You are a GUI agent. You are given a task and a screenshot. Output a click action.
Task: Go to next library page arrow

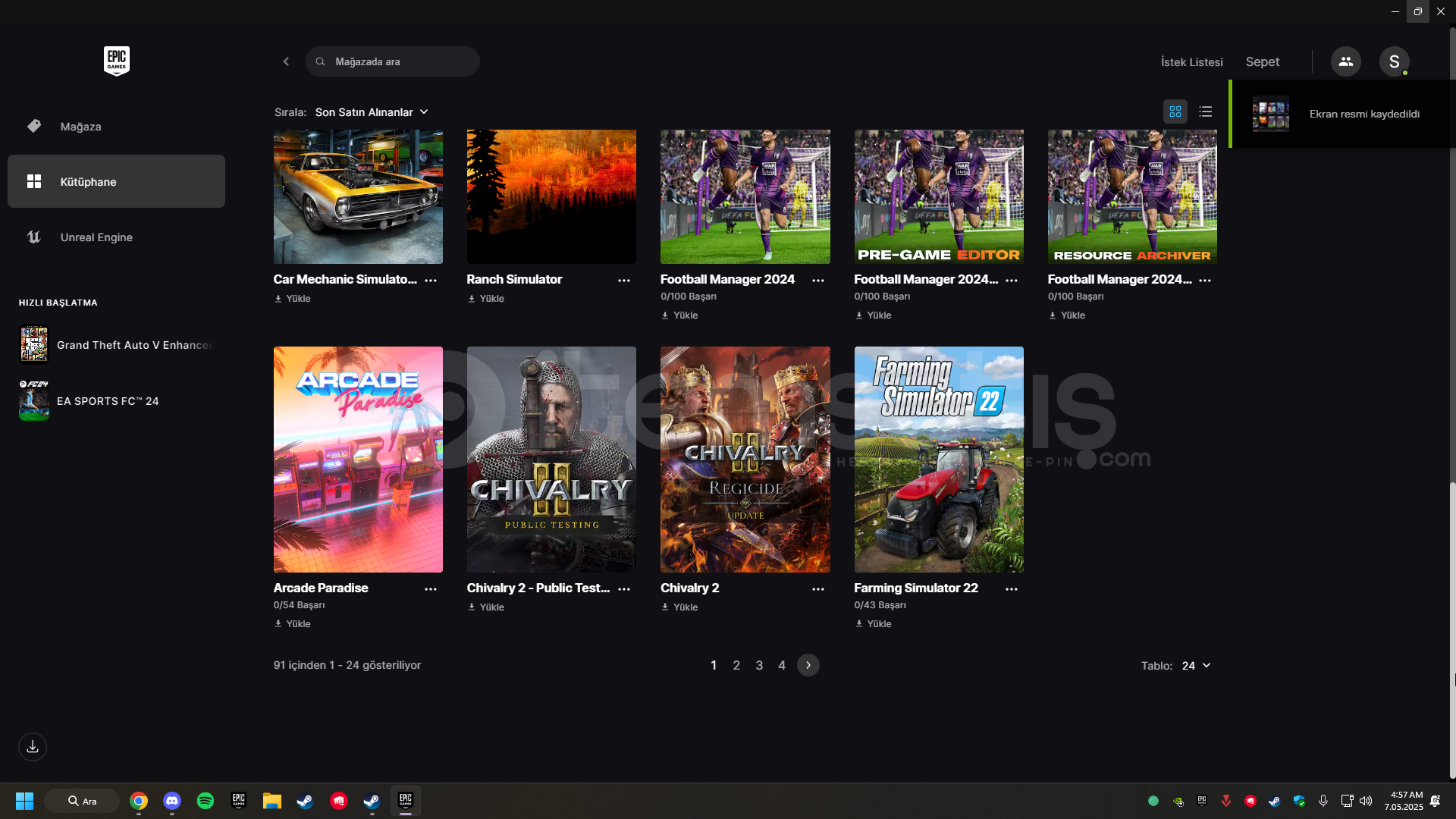point(808,665)
